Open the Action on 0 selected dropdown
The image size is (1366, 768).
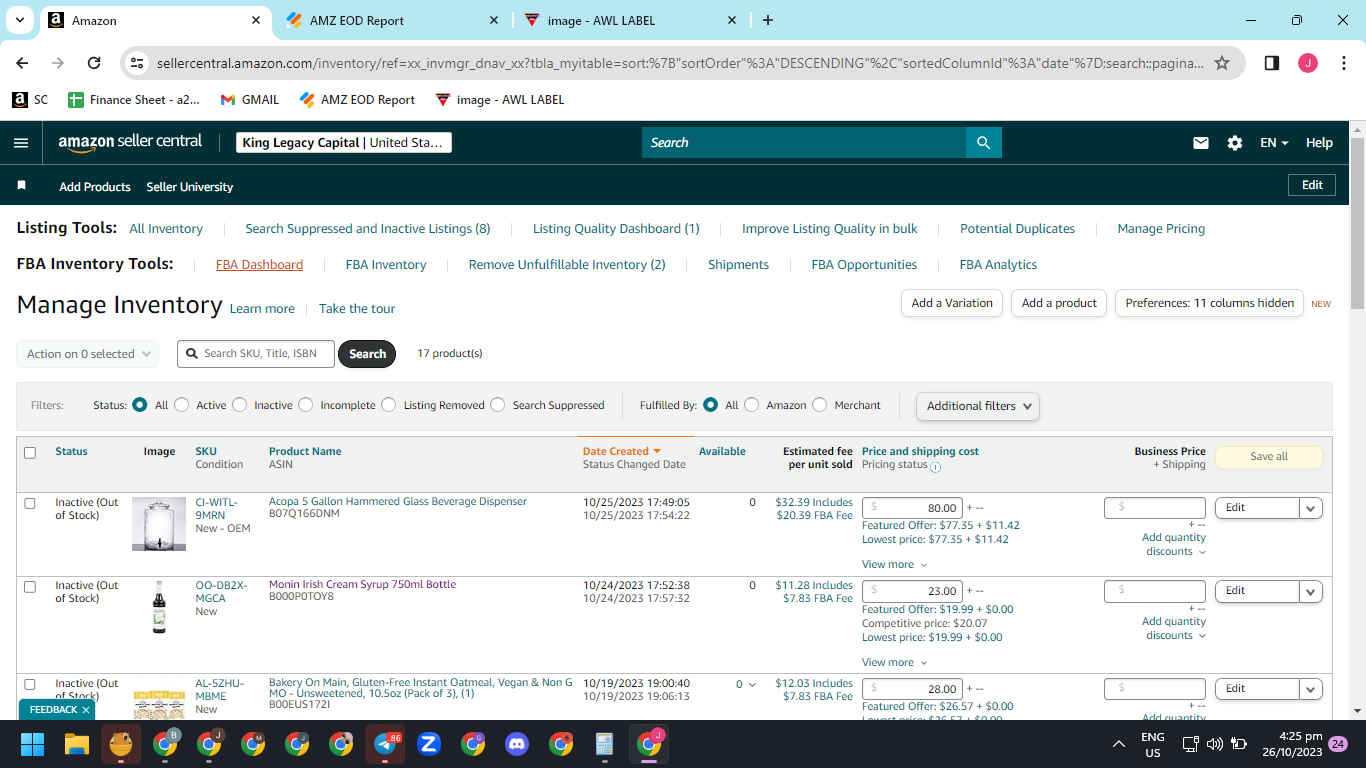coord(88,354)
